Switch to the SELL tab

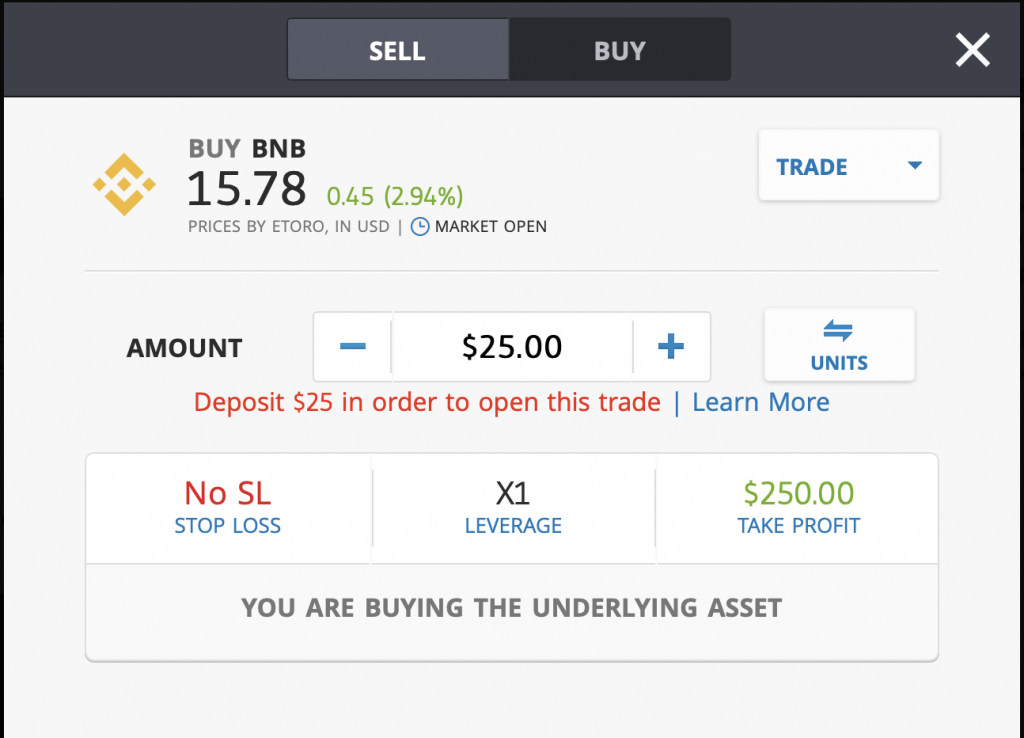(398, 50)
